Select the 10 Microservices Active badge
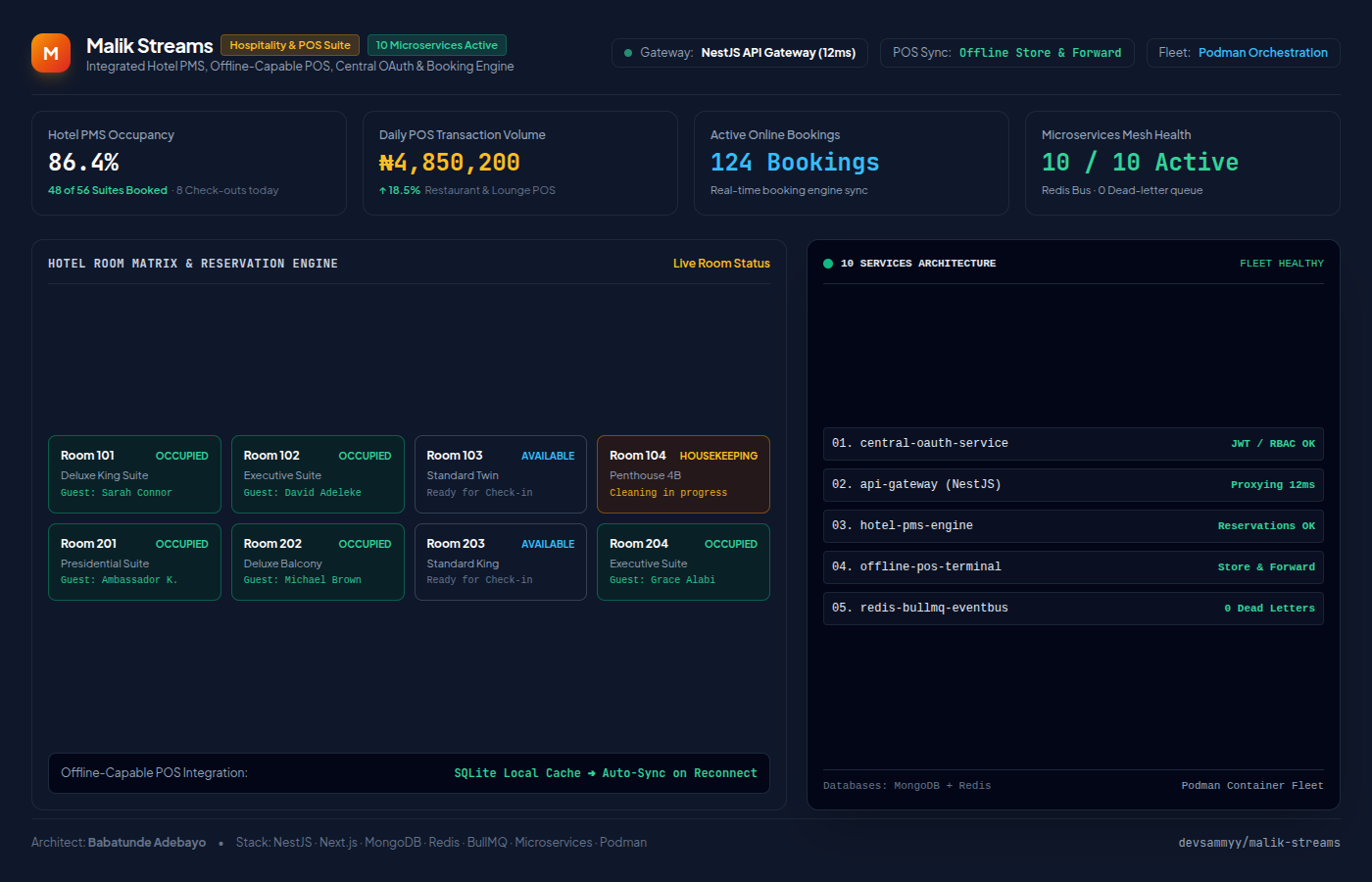1372x882 pixels. (437, 45)
